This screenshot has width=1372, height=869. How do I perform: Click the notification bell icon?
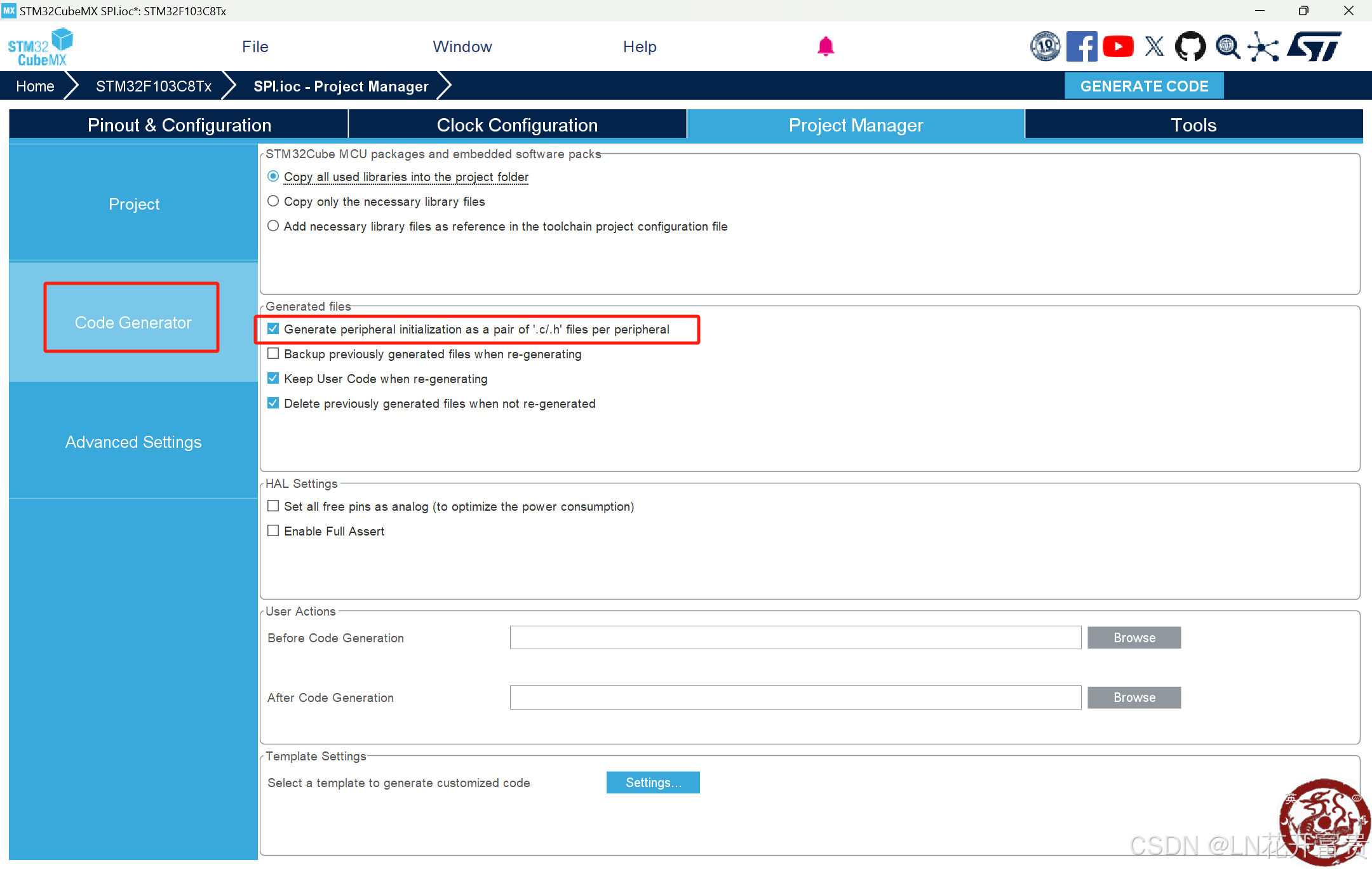pos(825,46)
